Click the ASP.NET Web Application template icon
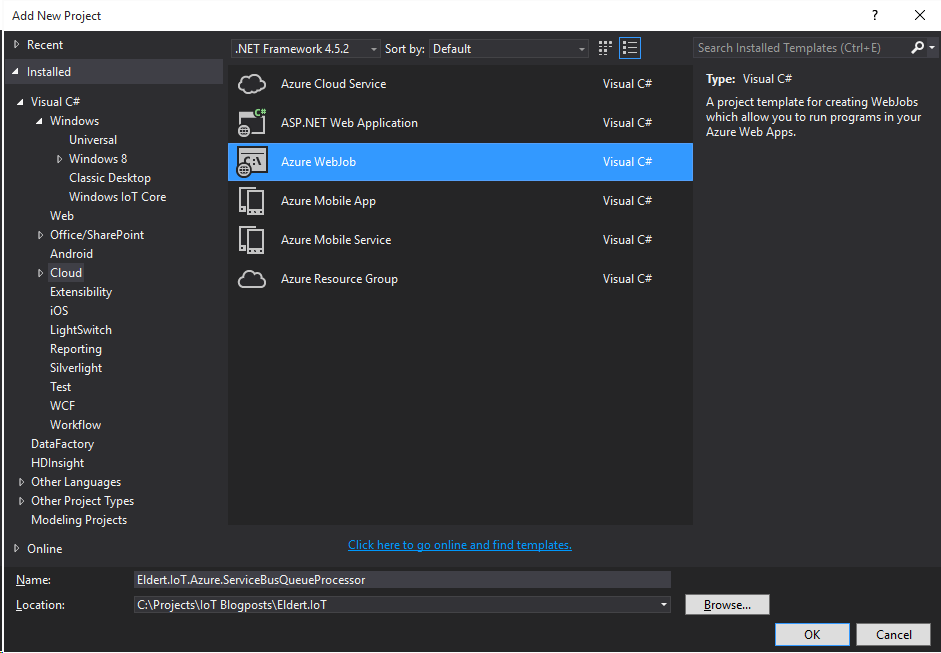Image resolution: width=941 pixels, height=653 pixels. [252, 123]
